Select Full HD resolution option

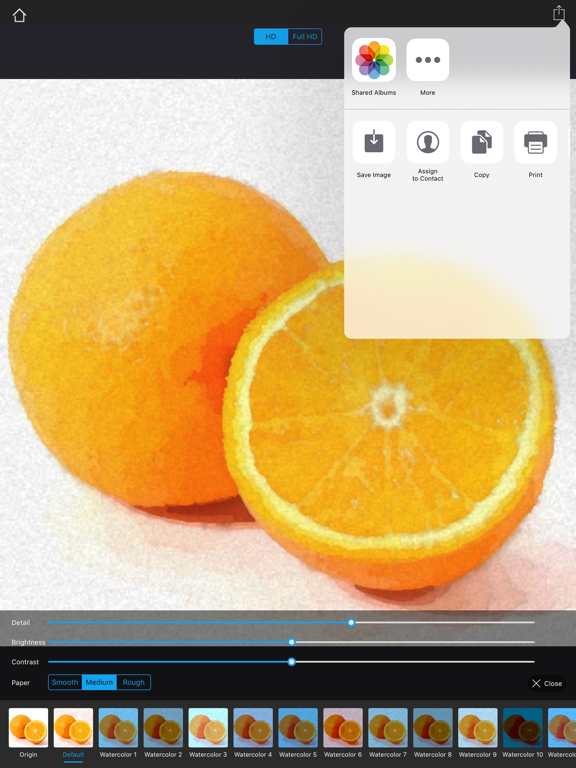305,37
